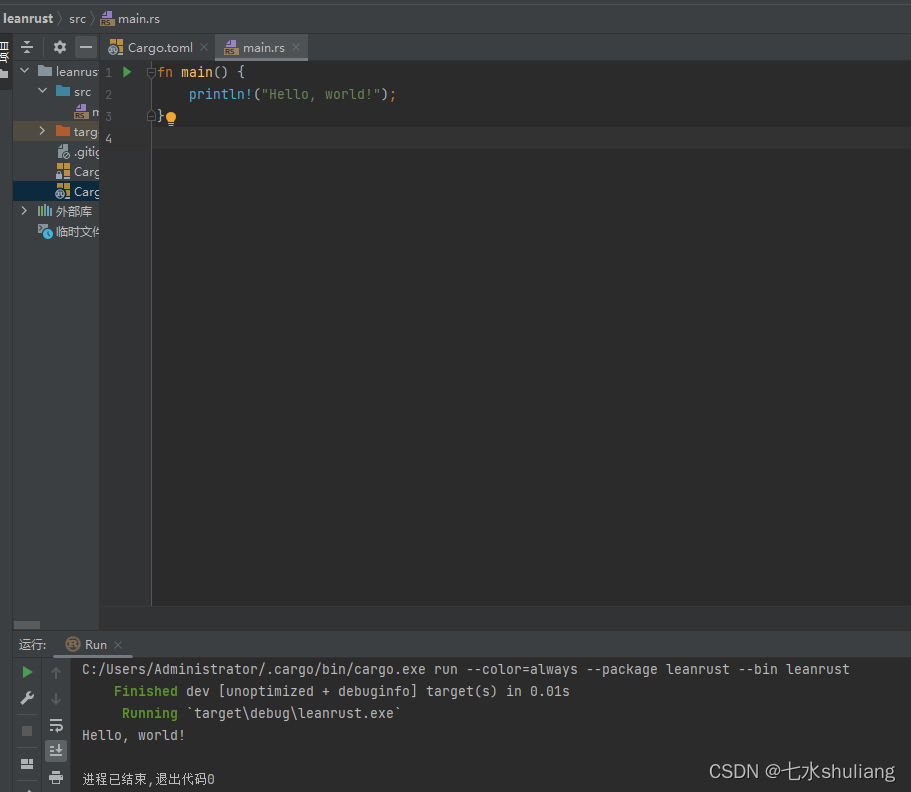Close the Cargo.toml tab

(x=204, y=47)
